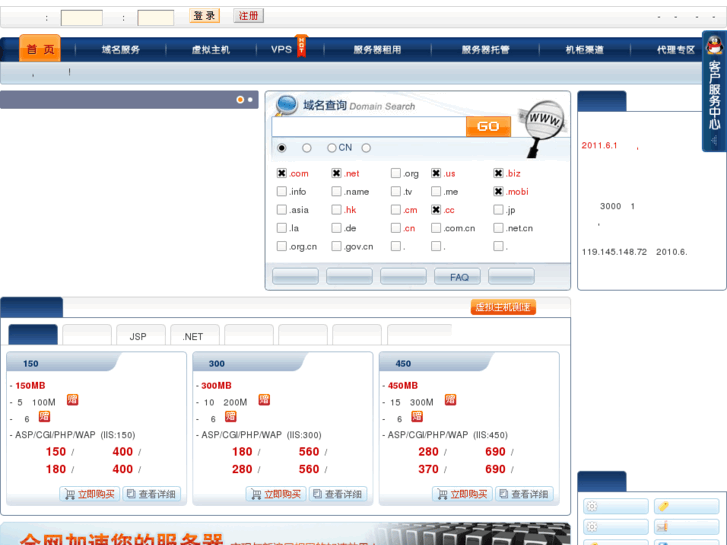The width and height of the screenshot is (727, 545).
Task: Open the 域名服务 menu item
Action: pyautogui.click(x=121, y=50)
